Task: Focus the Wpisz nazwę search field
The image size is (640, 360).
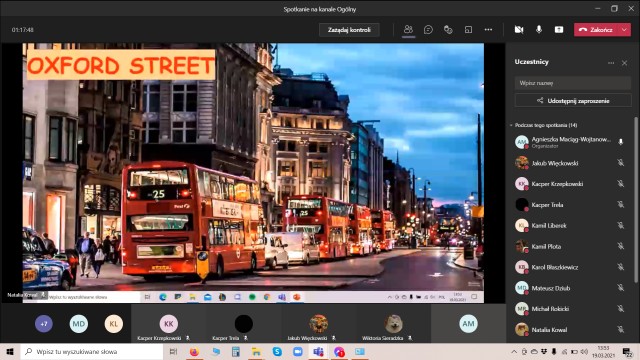Action: point(573,83)
